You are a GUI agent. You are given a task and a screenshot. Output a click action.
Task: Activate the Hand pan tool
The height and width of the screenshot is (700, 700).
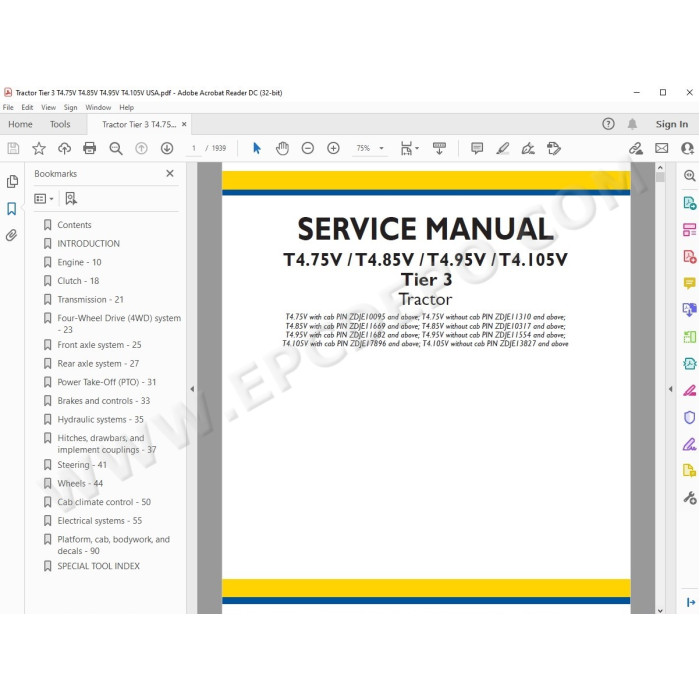[x=282, y=148]
